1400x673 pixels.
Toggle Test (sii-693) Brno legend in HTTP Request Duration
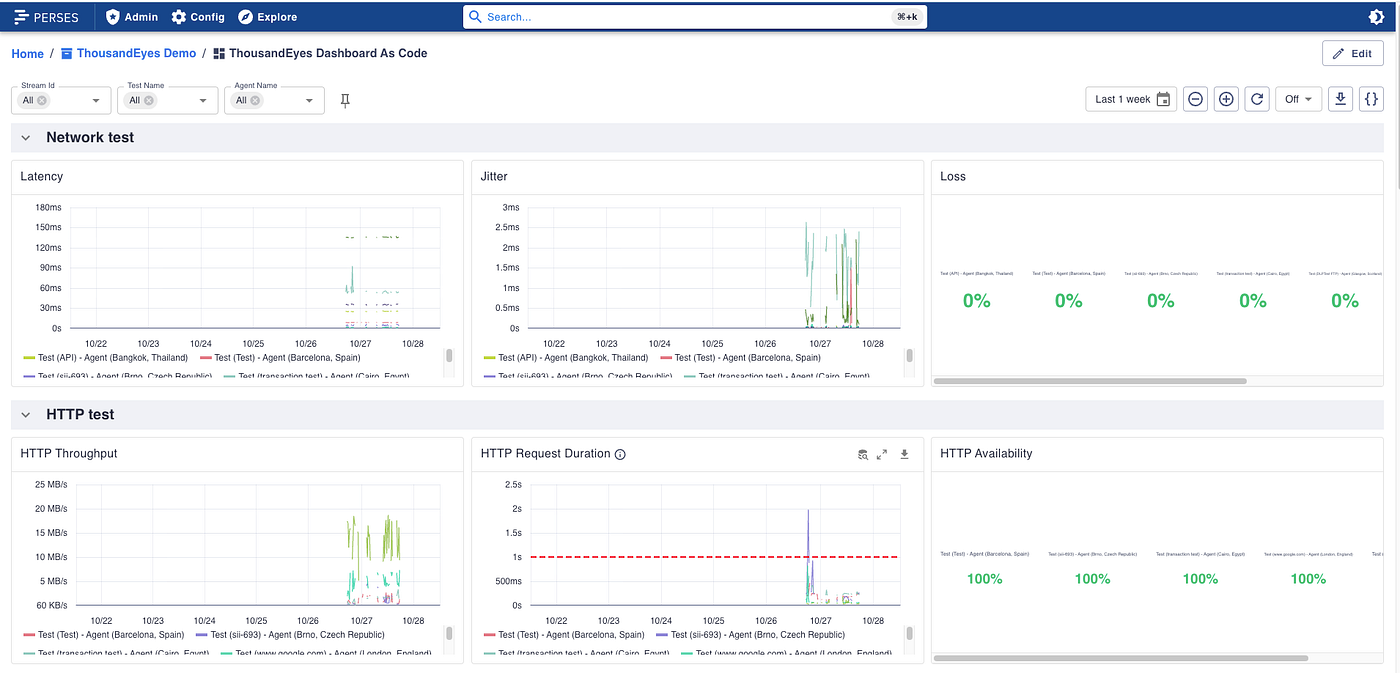pos(751,634)
